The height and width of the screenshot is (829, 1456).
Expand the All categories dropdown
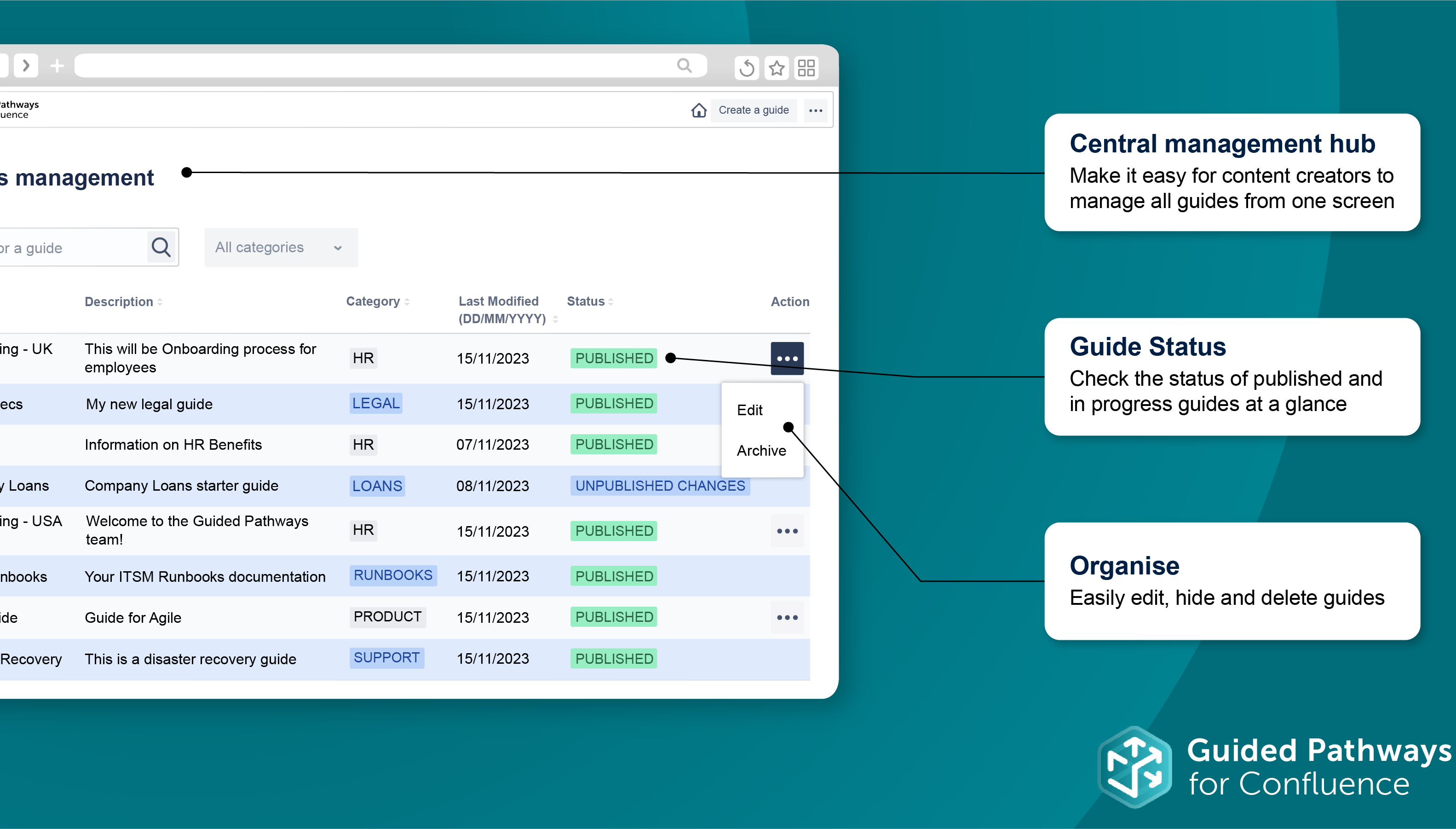[x=281, y=247]
